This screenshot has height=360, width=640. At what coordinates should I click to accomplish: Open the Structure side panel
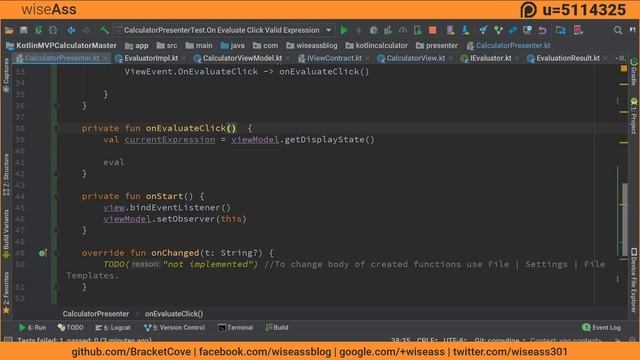[x=6, y=175]
